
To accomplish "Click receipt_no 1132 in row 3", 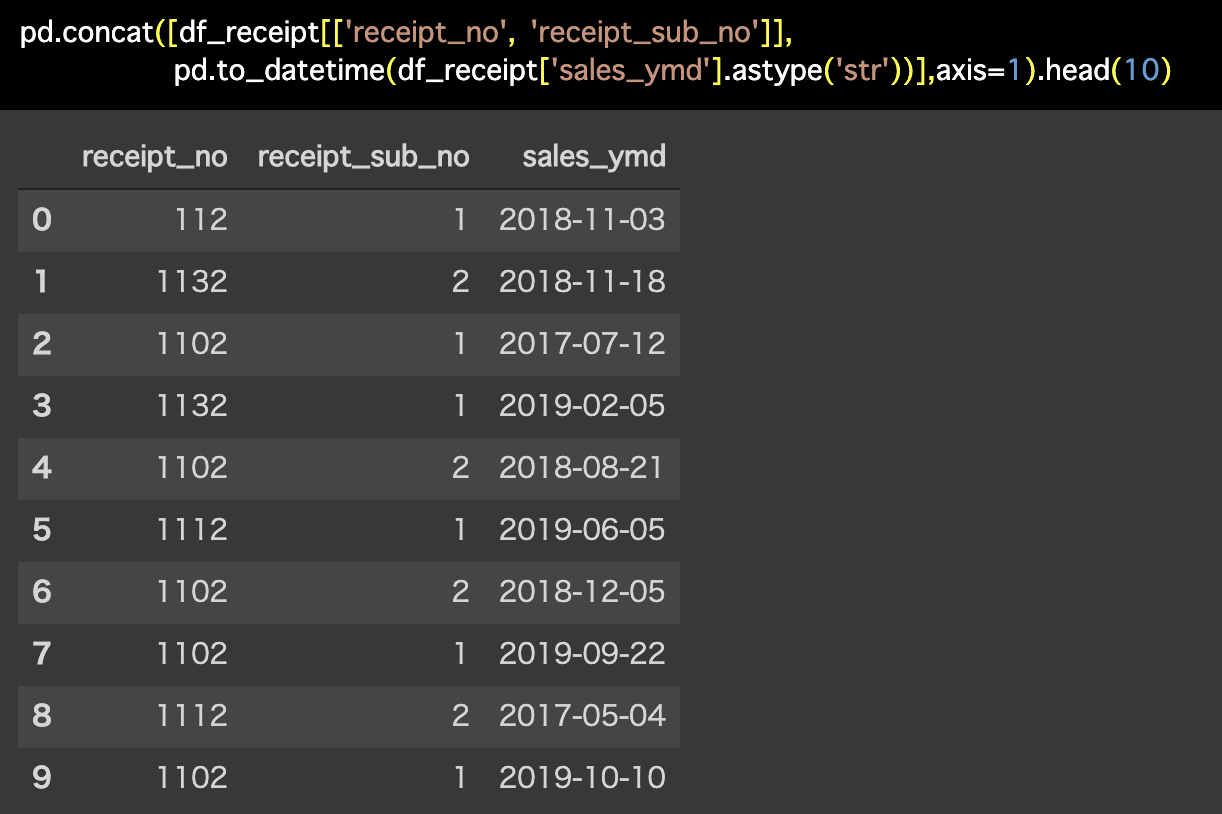I will [192, 406].
